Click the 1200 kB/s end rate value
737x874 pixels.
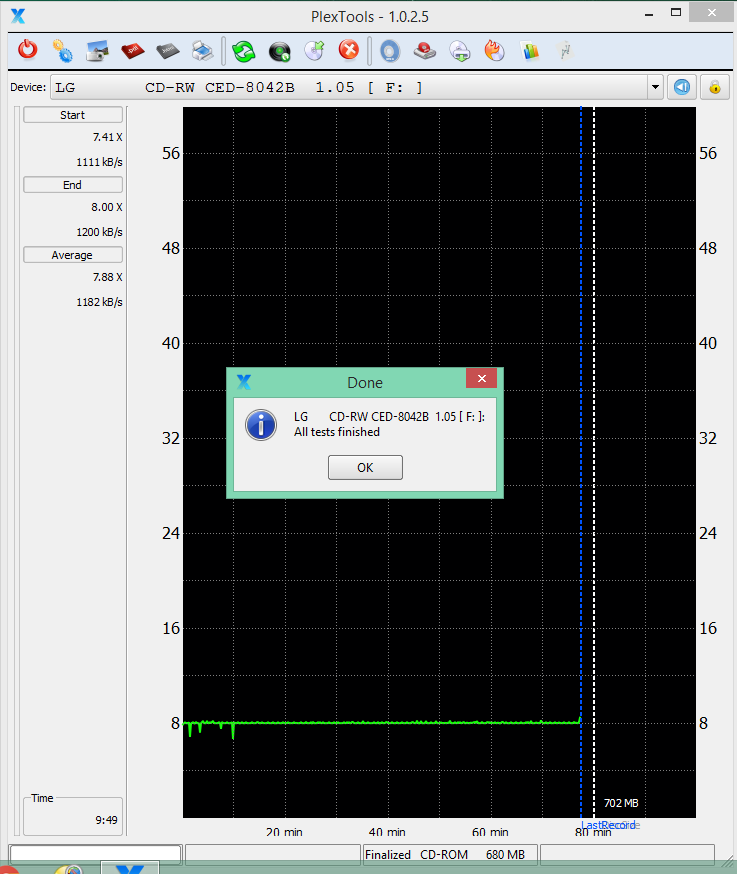tap(99, 232)
